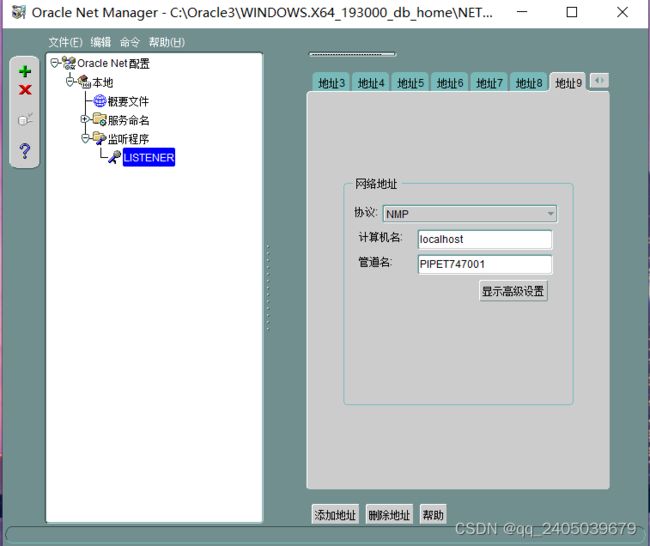Viewport: 650px width, 546px height.
Task: Collapse the 本地 tree node
Action: coord(70,81)
